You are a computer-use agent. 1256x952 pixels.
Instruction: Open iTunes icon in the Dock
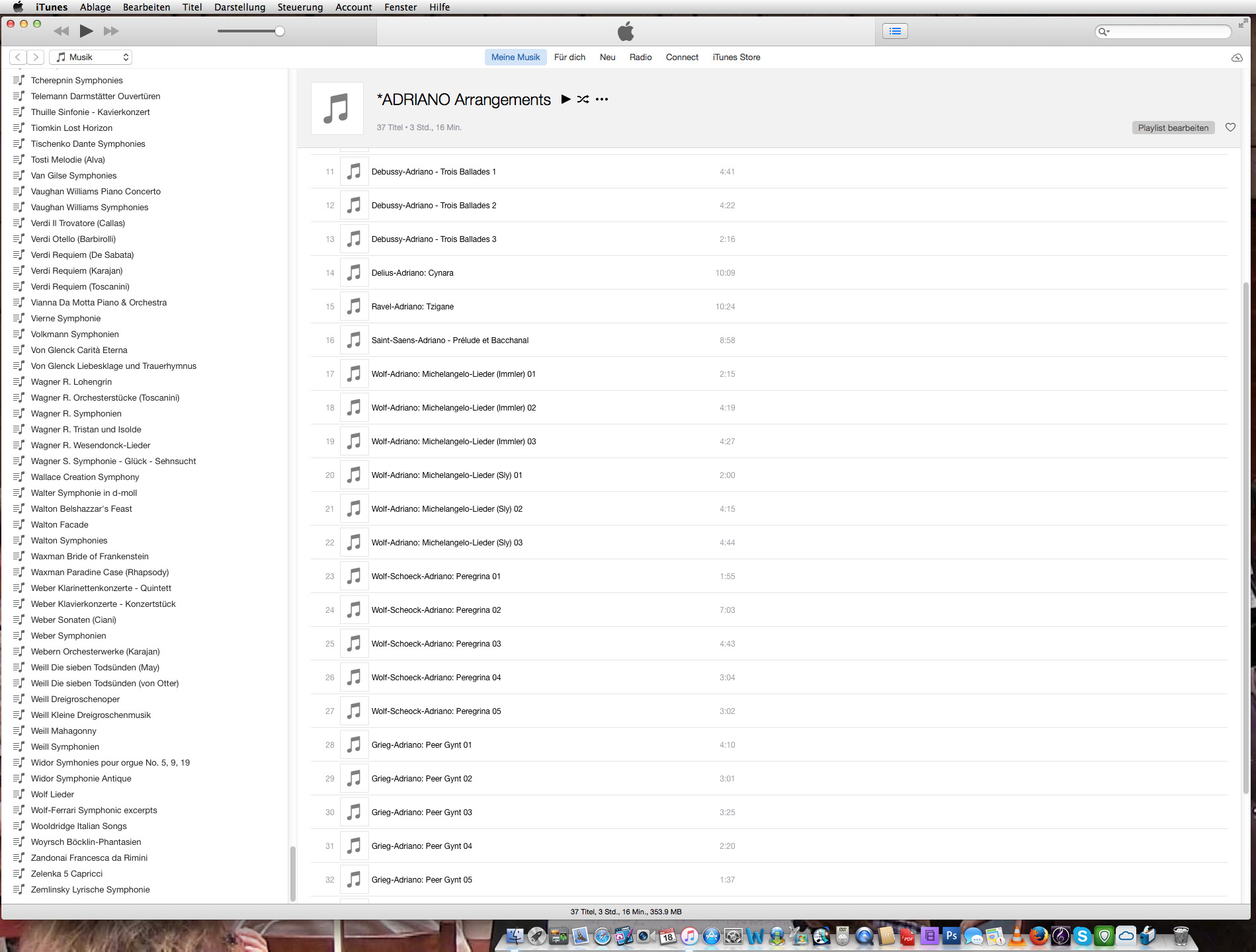[689, 936]
